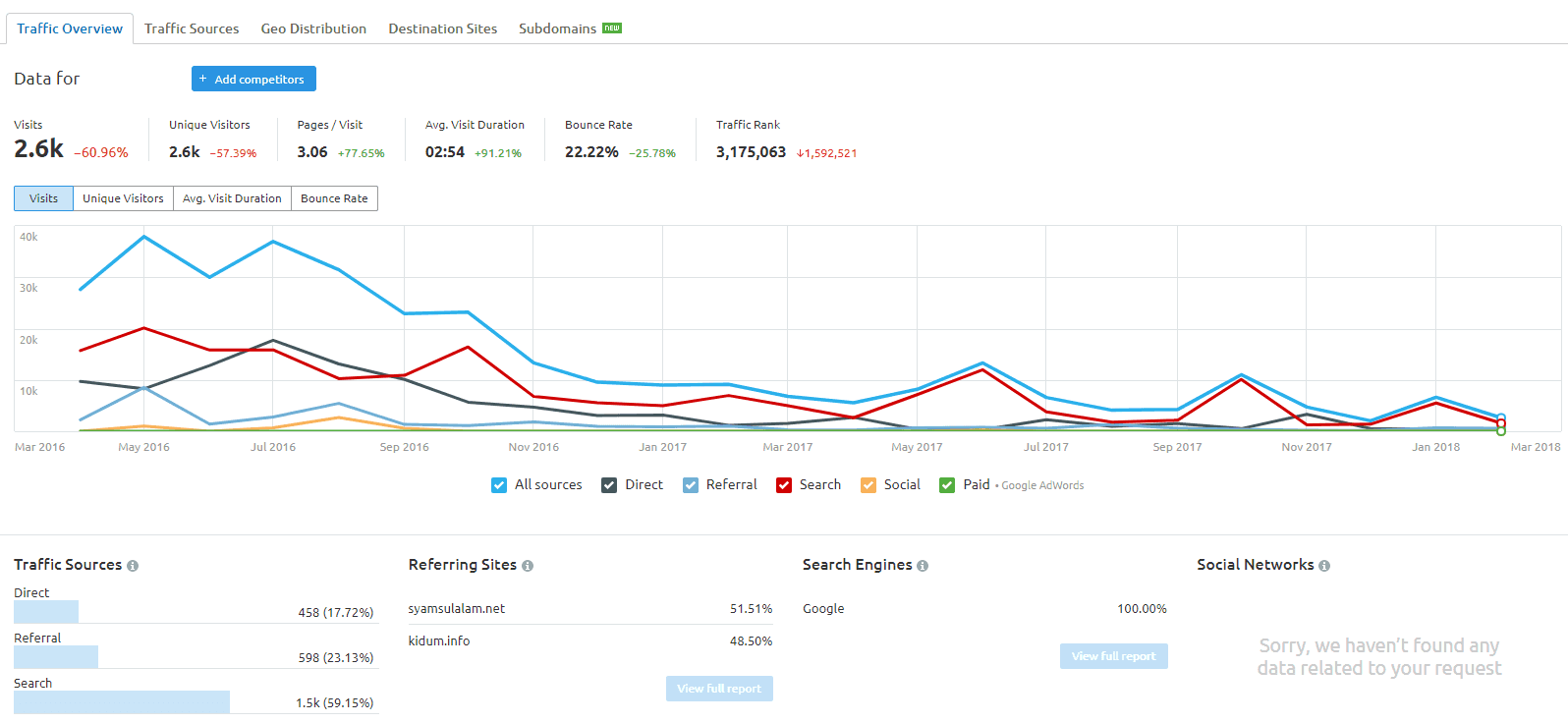Click the 598 (23.13%) Referral value
The image size is (1568, 723).
(336, 658)
